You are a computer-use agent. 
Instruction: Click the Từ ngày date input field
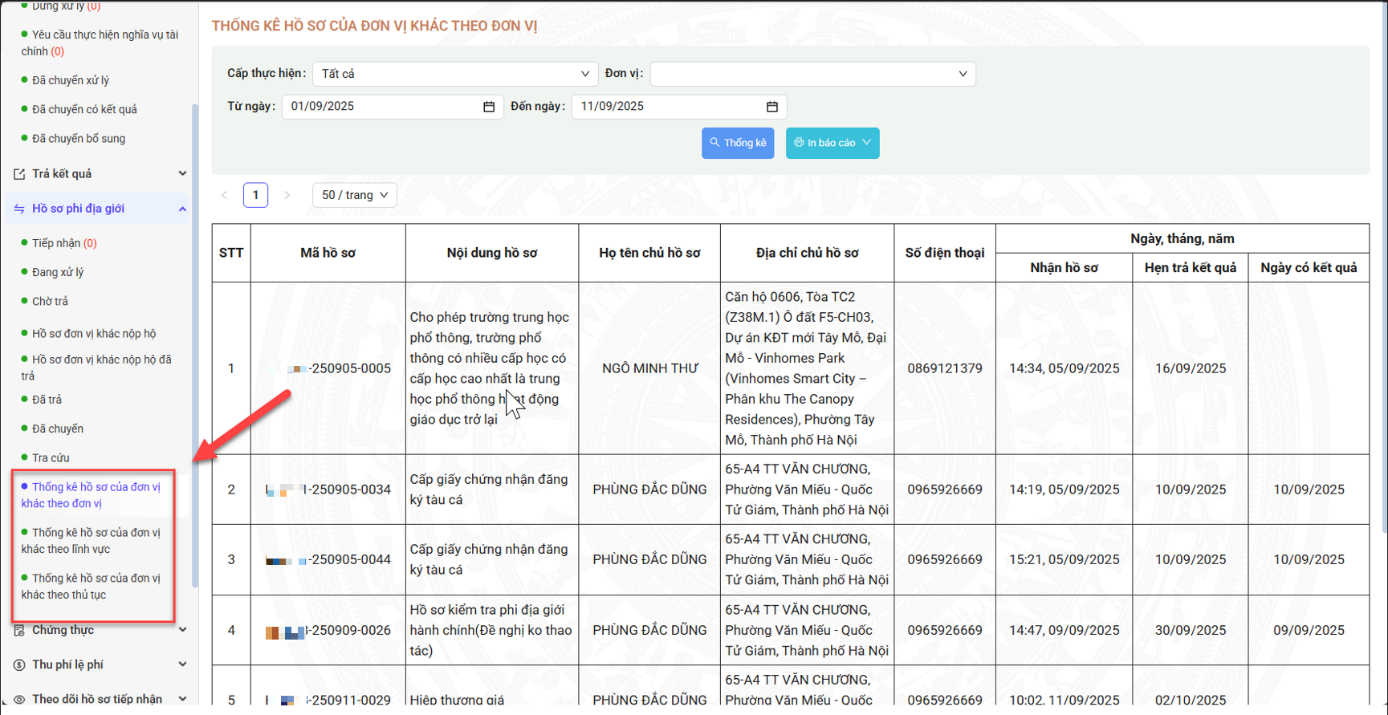380,107
